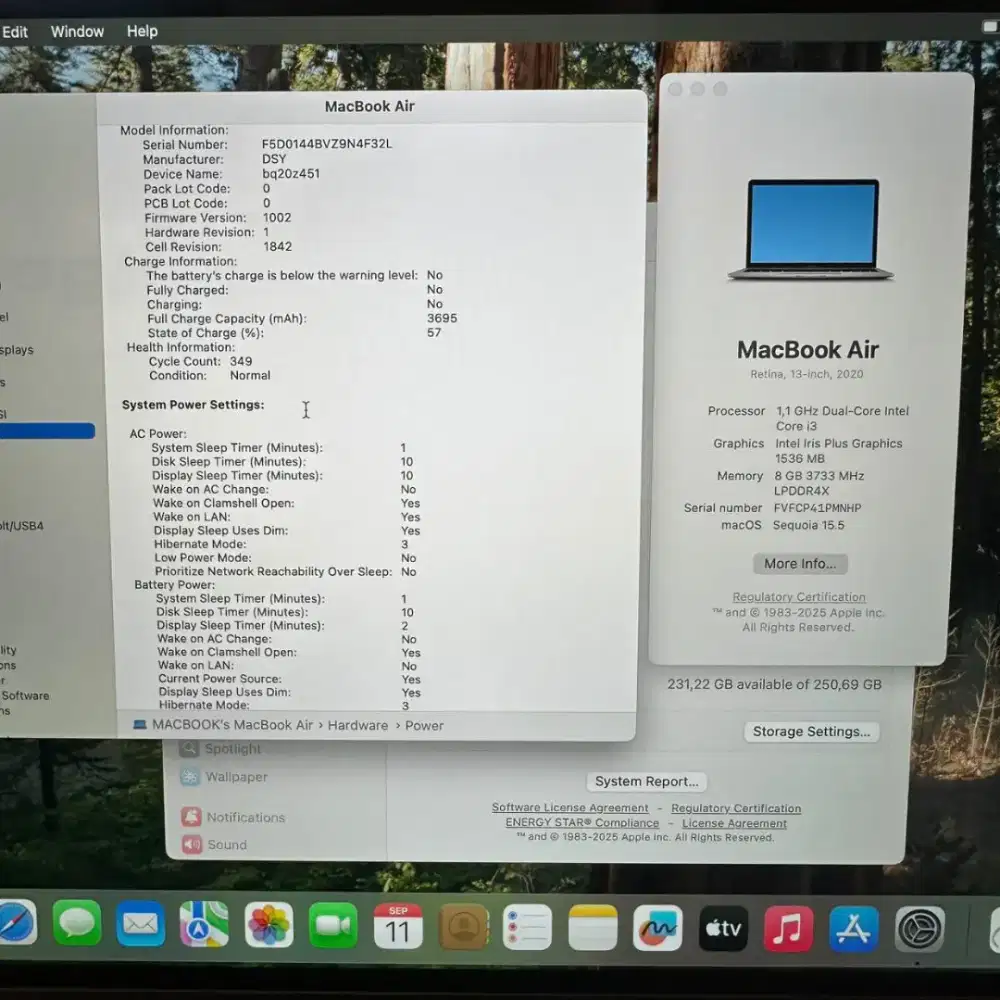This screenshot has height=1000, width=1000.
Task: Click 231,22 GB available storage text
Action: pyautogui.click(x=774, y=684)
